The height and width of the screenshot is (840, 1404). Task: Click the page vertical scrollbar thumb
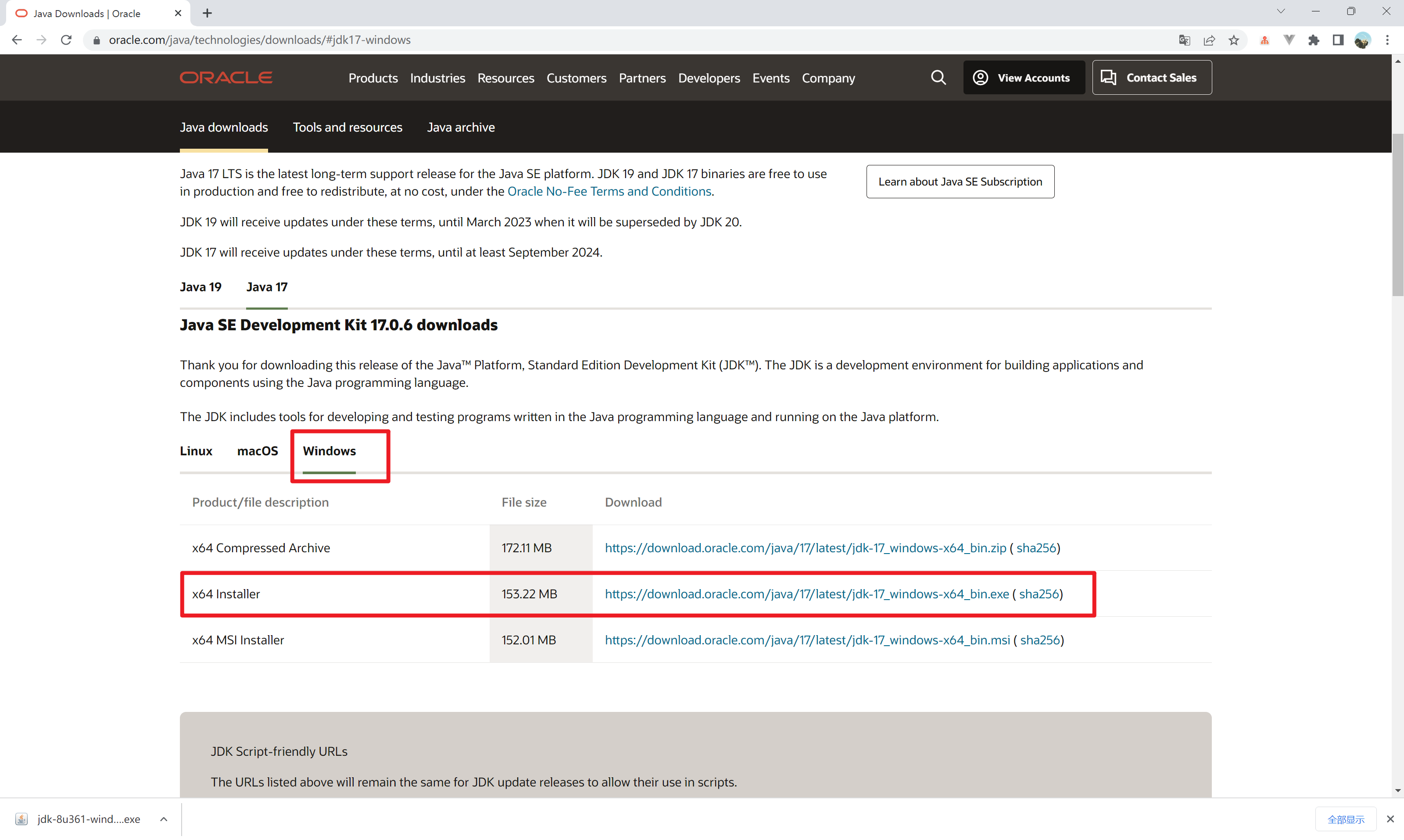tap(1398, 215)
